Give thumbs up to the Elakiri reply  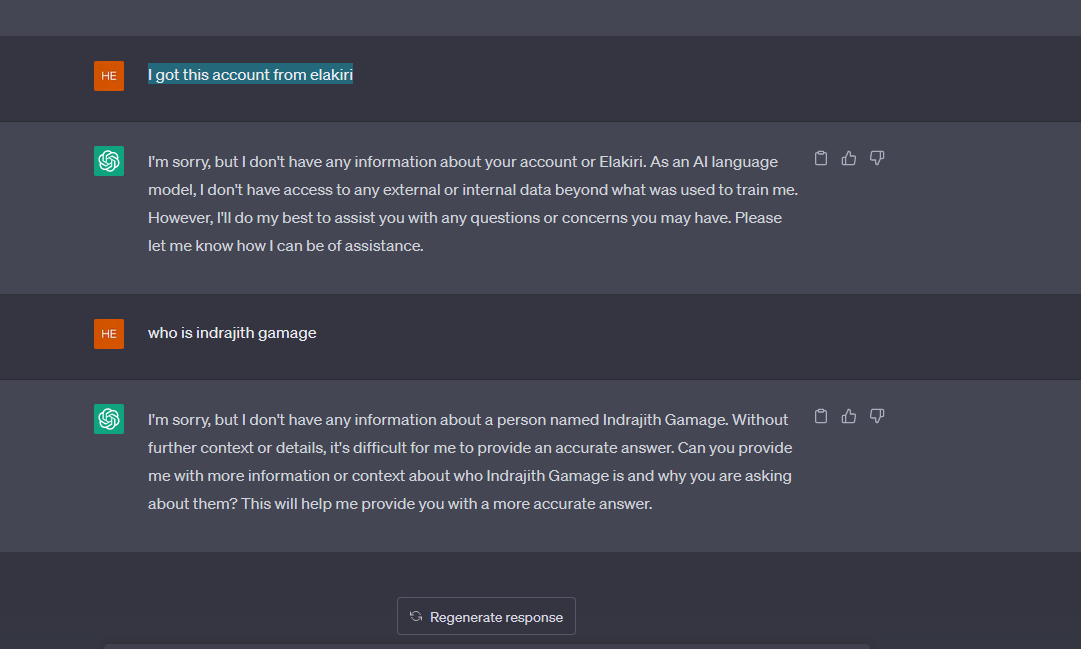point(849,158)
